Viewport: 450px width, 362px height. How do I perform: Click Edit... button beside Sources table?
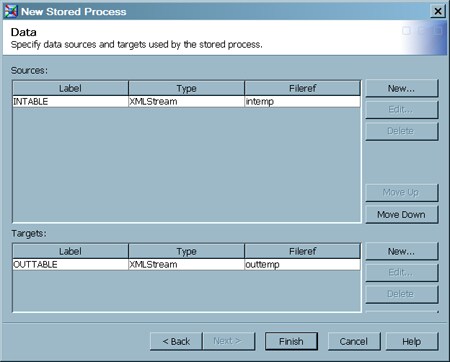point(401,110)
